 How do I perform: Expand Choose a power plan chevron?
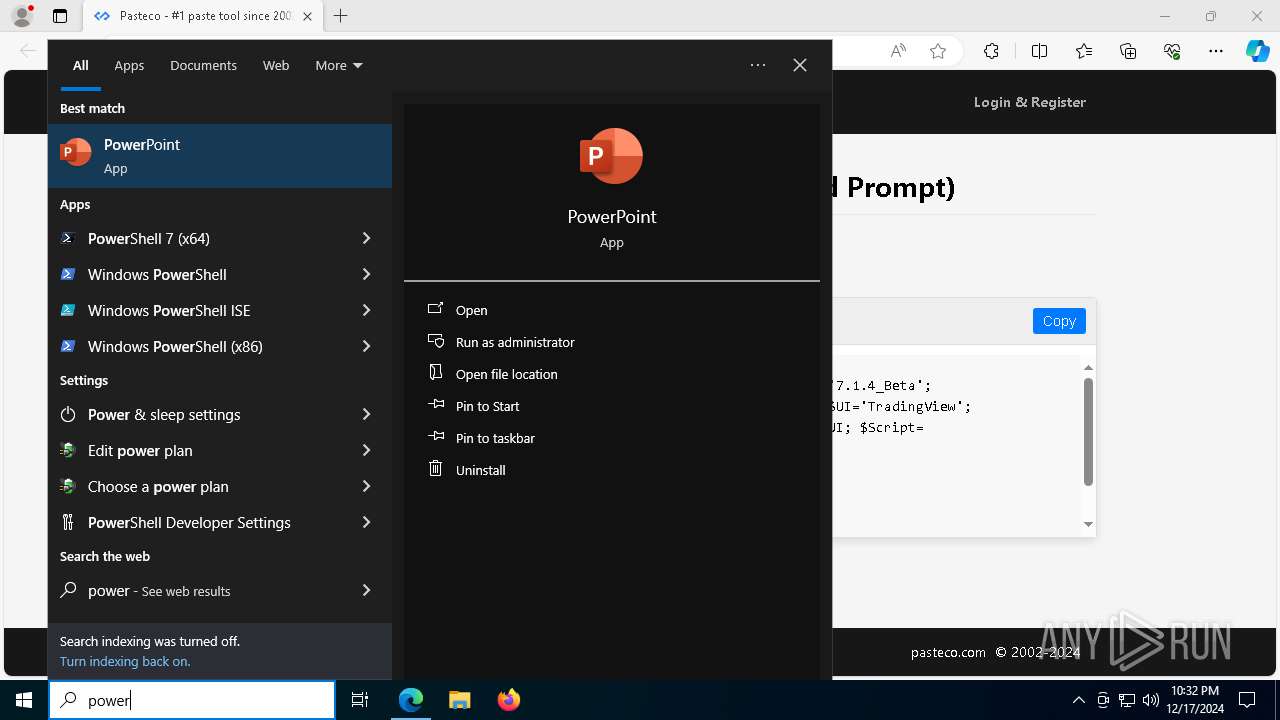tap(366, 486)
